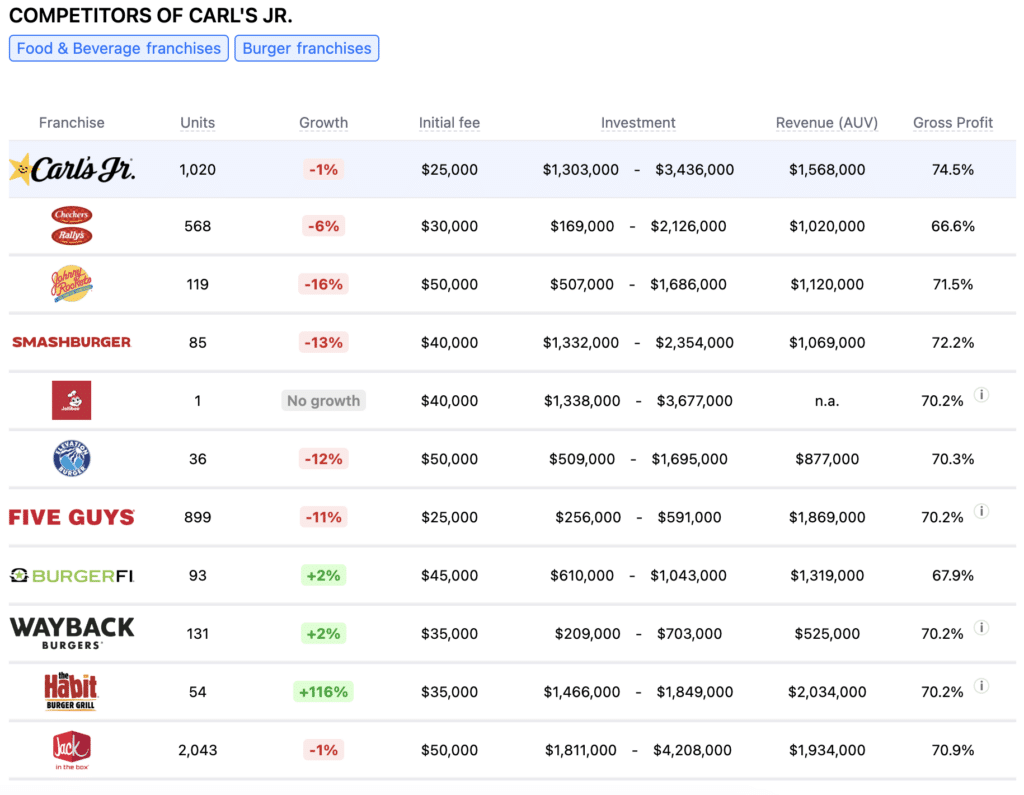The width and height of the screenshot is (1024, 795).
Task: Click the 66.6% gross profit value
Action: 953,226
